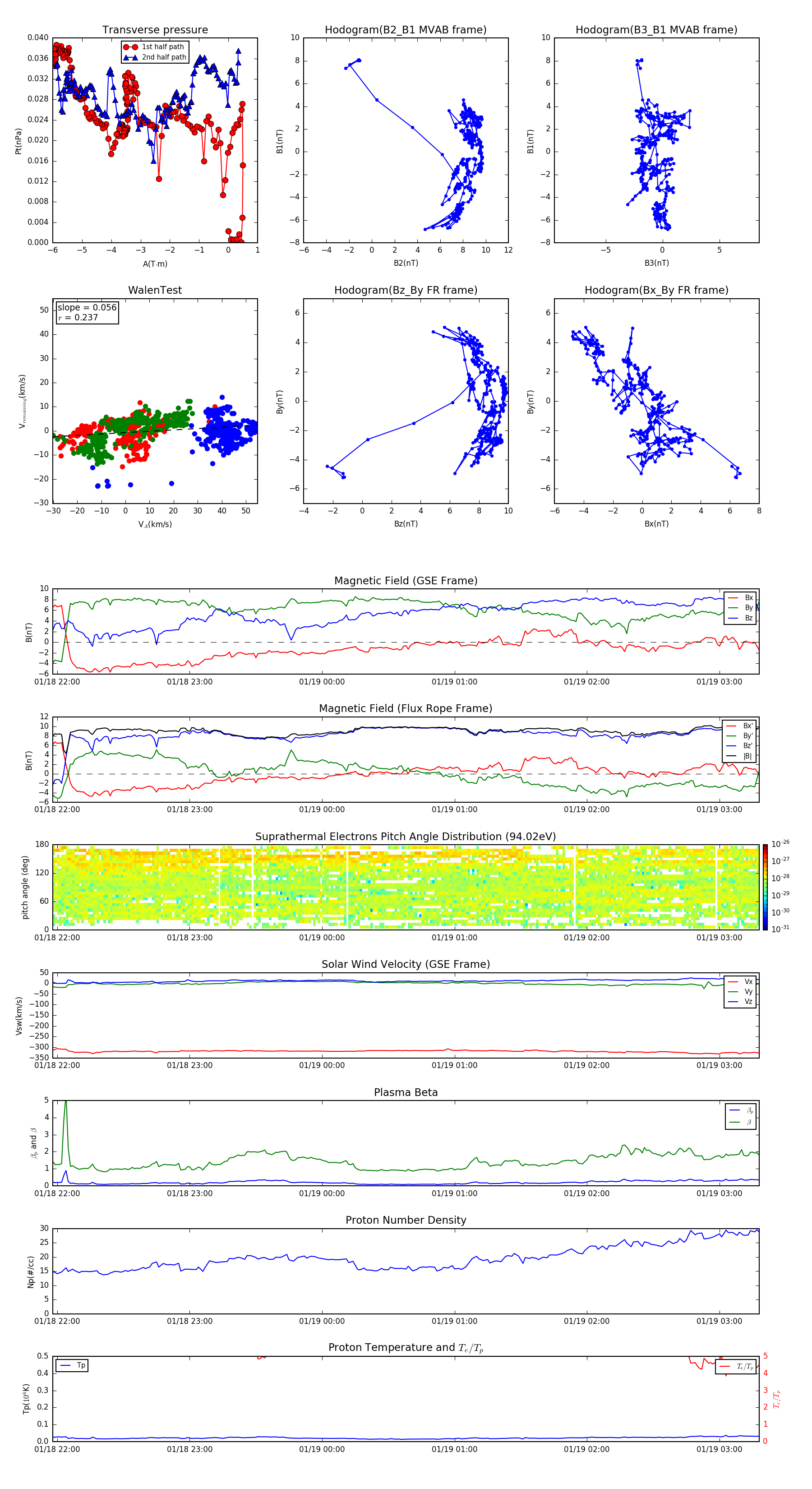Click the Vz legend entry in velocity panel
812x1489 pixels.
[x=740, y=1002]
